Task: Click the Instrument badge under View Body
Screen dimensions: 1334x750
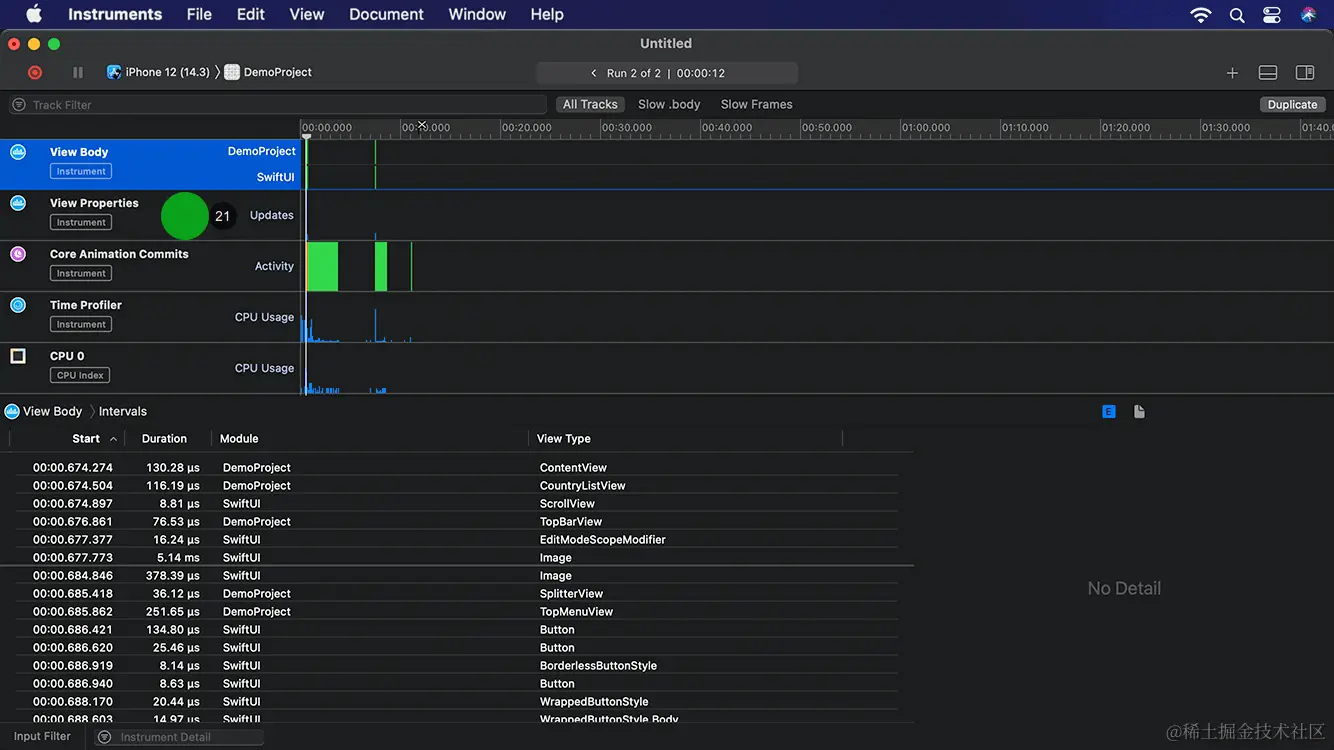Action: pos(81,172)
